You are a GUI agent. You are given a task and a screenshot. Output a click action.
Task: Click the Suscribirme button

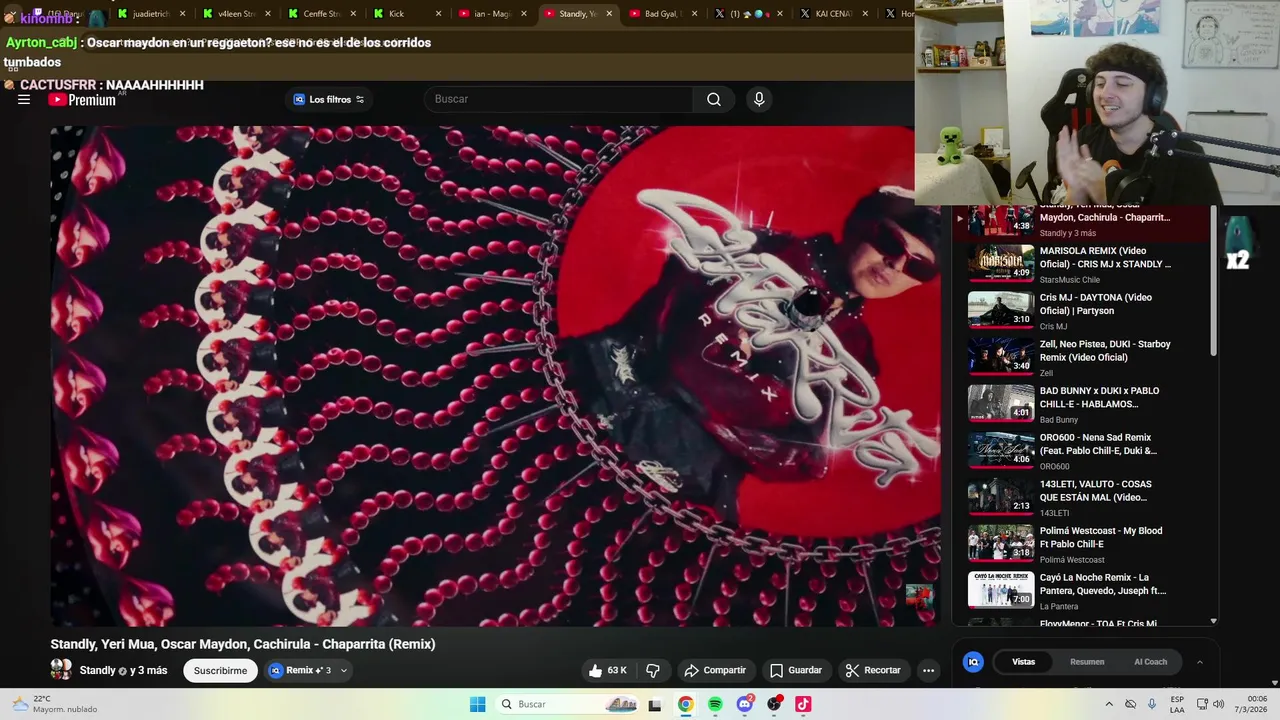coord(220,671)
